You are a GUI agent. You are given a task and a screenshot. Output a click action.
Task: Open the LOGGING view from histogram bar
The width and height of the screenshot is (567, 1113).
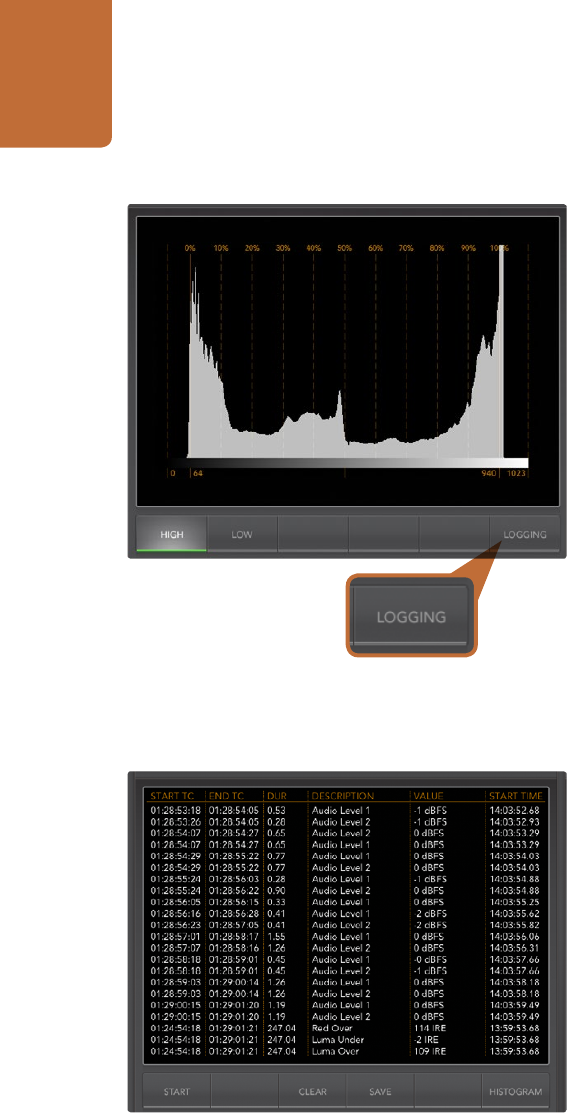524,534
